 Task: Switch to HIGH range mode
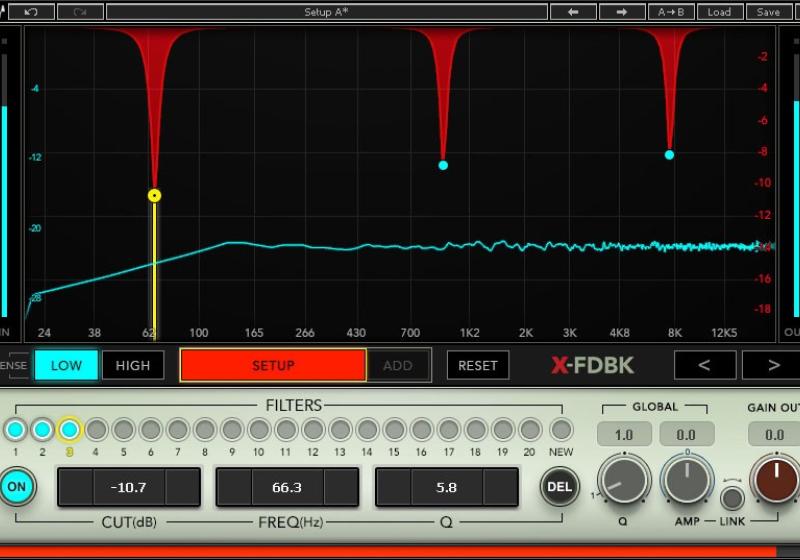point(132,365)
